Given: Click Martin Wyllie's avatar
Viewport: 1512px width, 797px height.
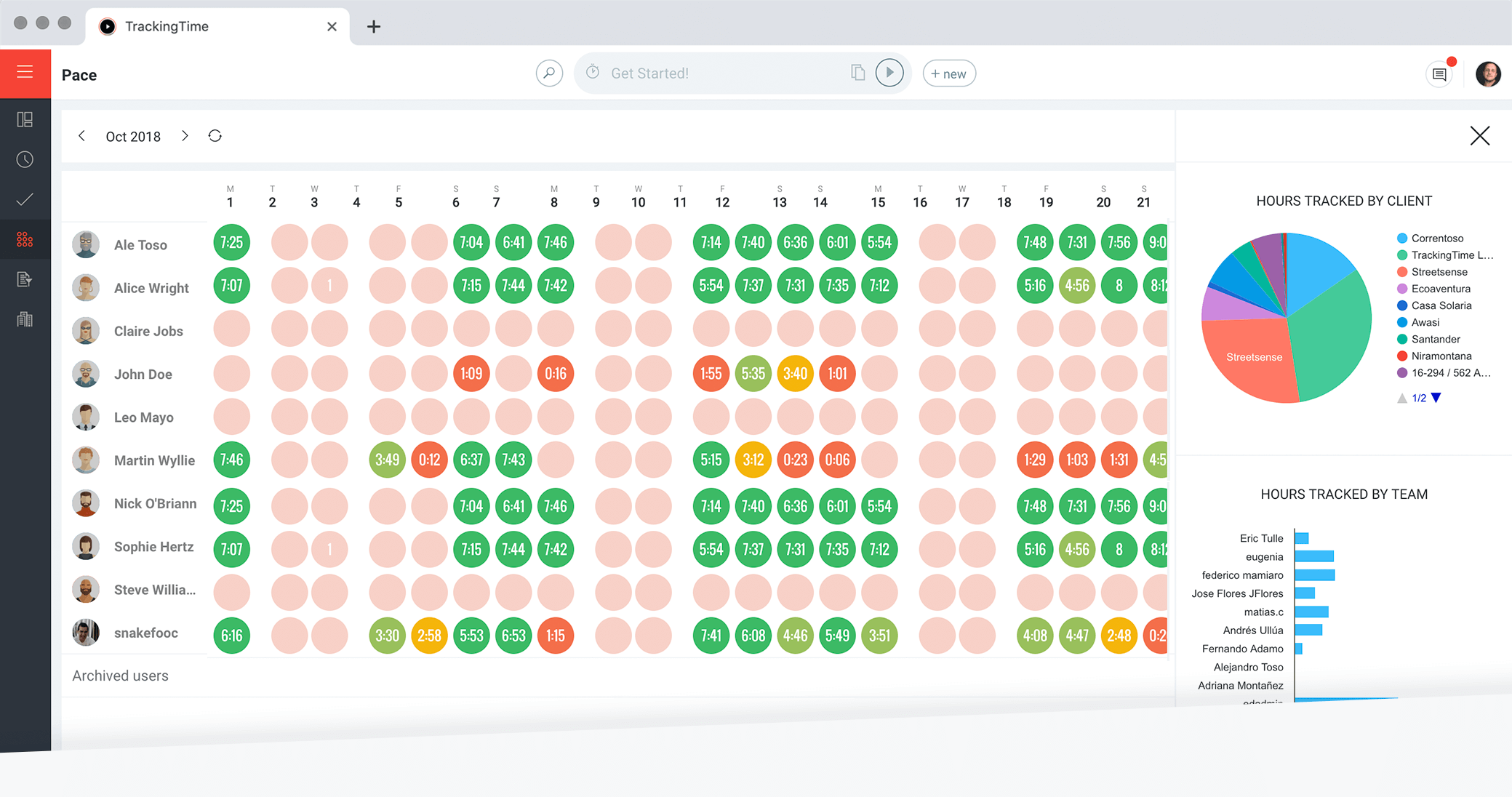Looking at the screenshot, I should click(x=86, y=460).
